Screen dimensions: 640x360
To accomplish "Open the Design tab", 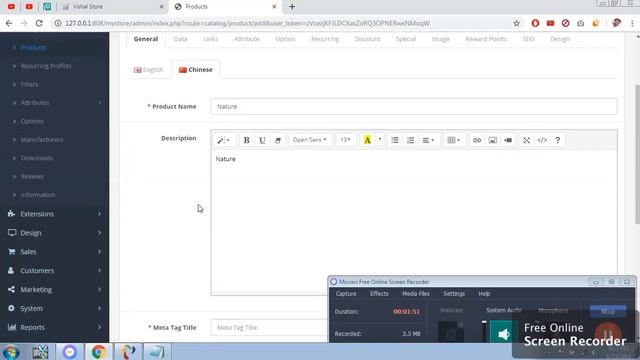I will point(560,39).
